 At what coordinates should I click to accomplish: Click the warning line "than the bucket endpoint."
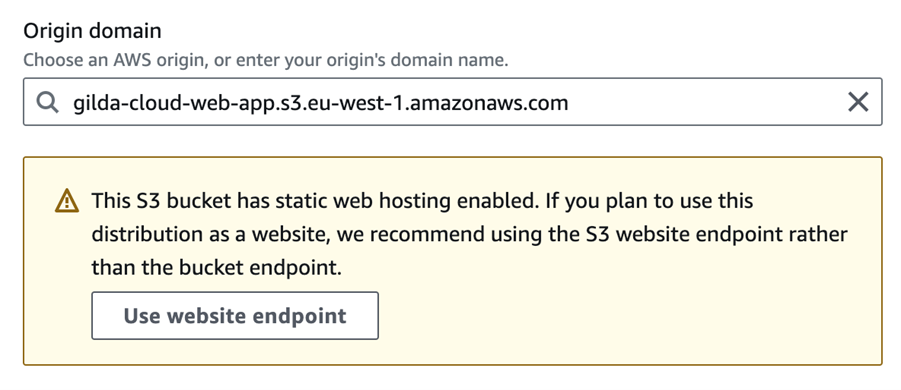point(217,268)
